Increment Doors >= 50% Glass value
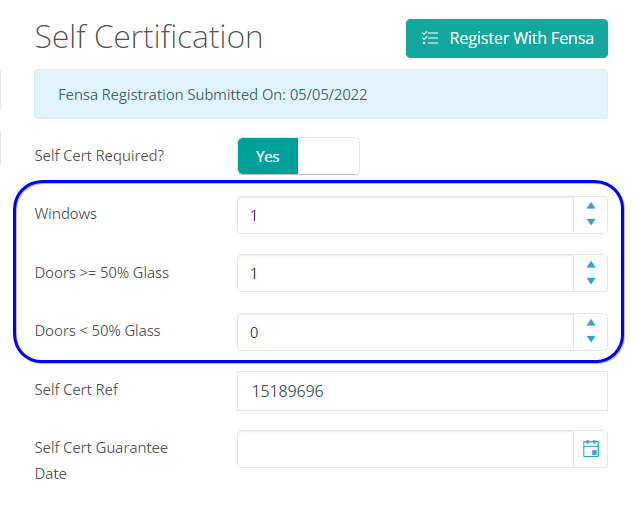 coord(590,265)
